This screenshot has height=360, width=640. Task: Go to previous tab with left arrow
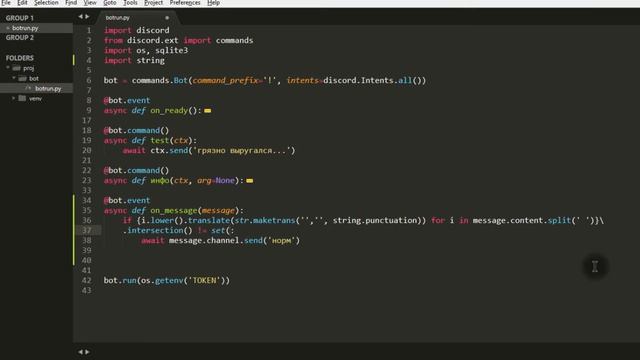tap(80, 17)
